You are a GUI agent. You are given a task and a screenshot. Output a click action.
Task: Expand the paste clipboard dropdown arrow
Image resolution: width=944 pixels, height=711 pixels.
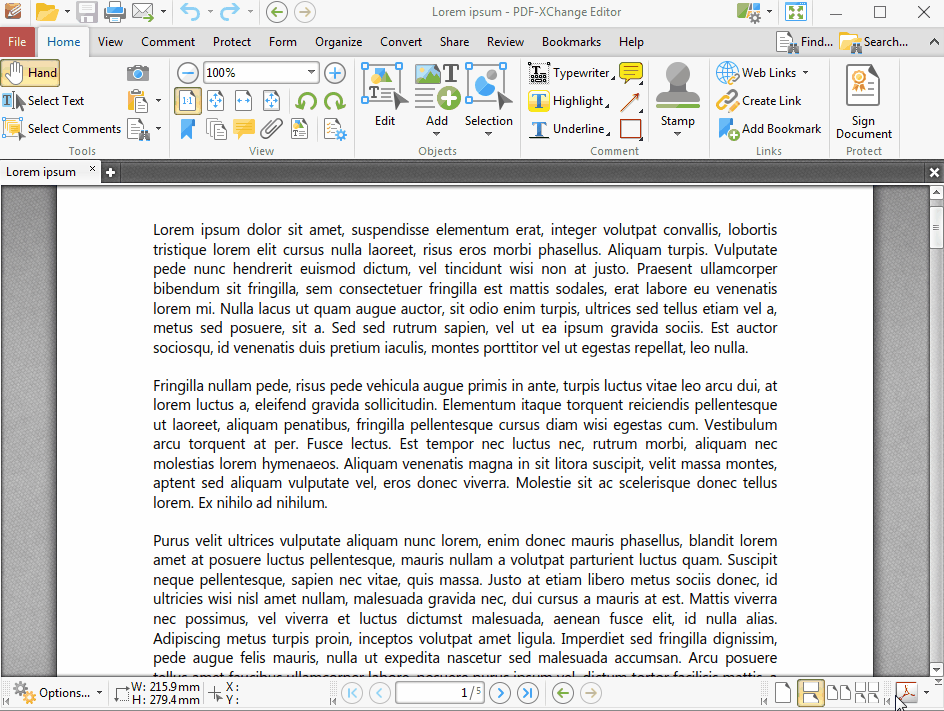(158, 101)
